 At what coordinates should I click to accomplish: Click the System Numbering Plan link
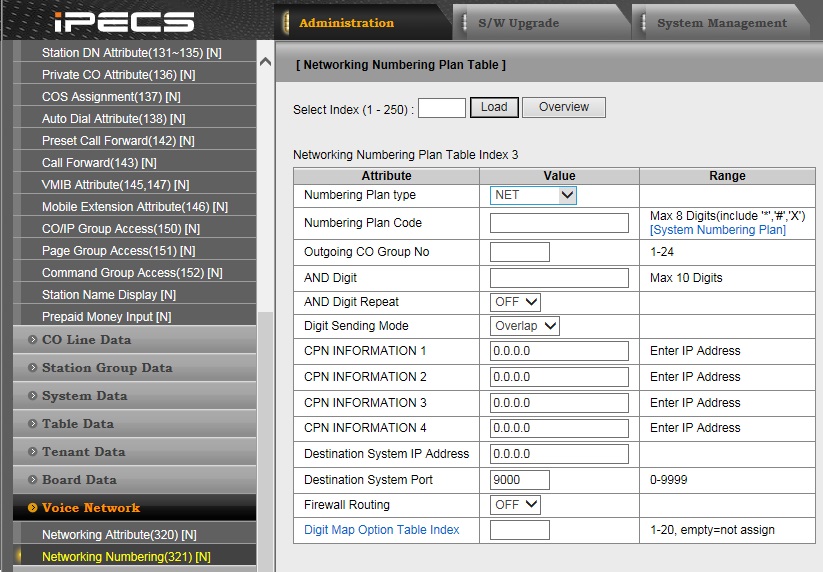click(717, 230)
